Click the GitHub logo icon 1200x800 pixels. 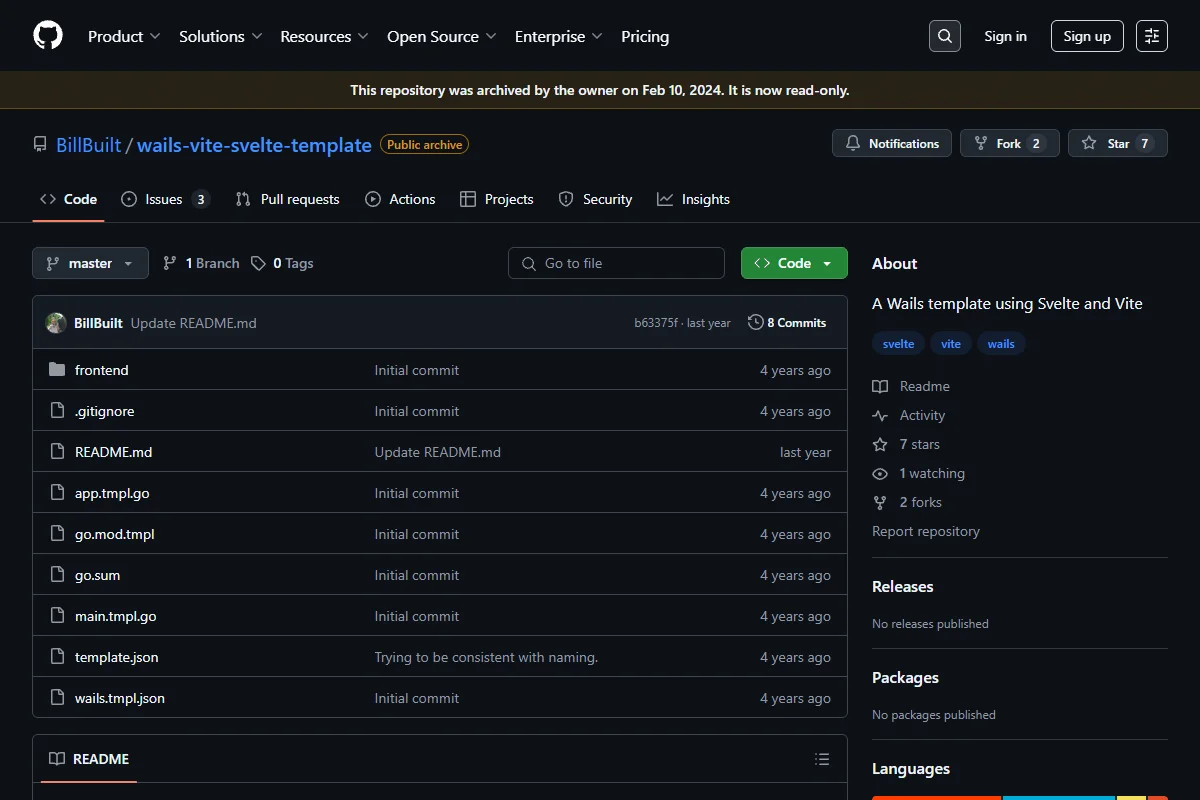(x=48, y=36)
